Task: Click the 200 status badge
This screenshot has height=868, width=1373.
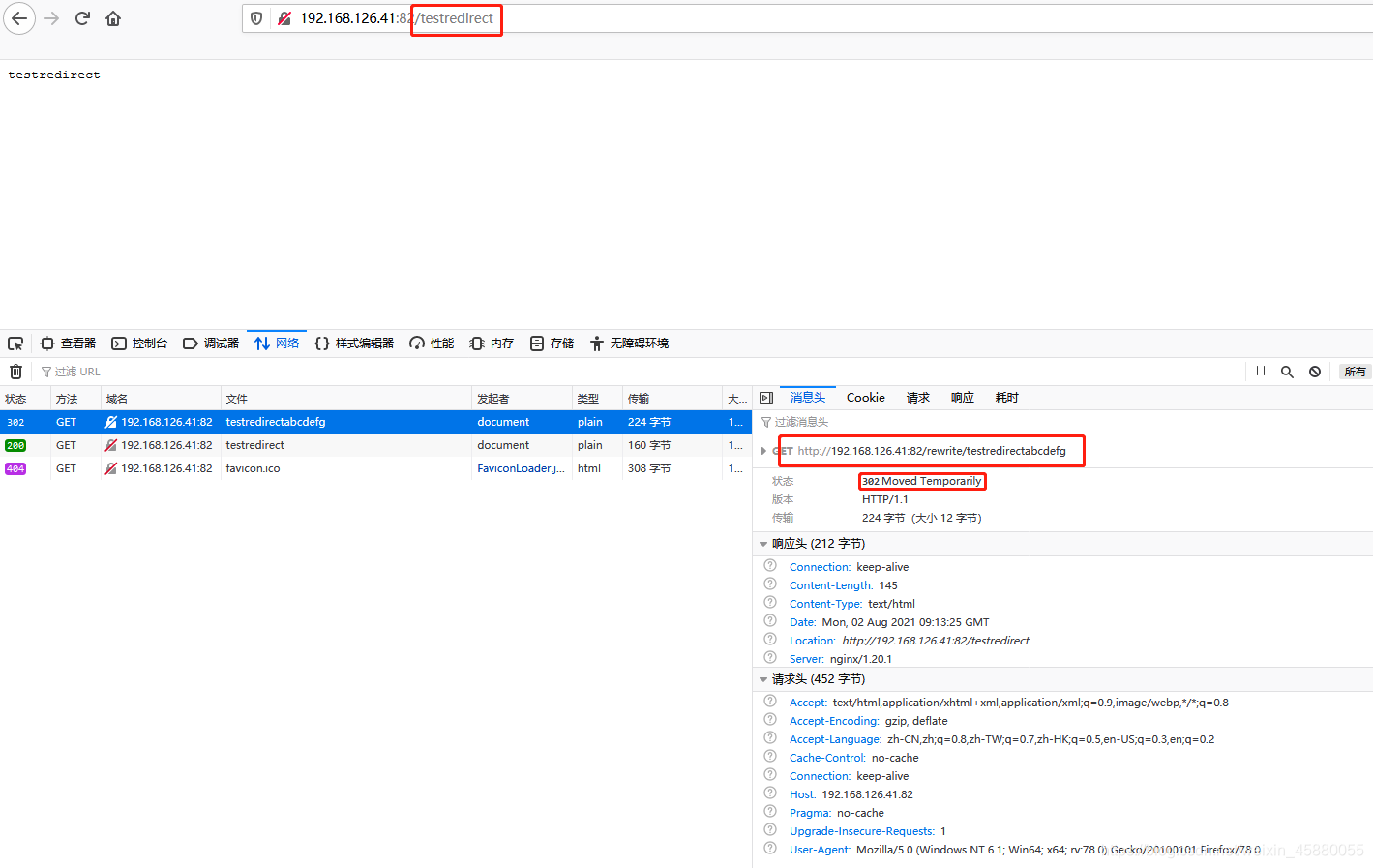Action: (15, 445)
